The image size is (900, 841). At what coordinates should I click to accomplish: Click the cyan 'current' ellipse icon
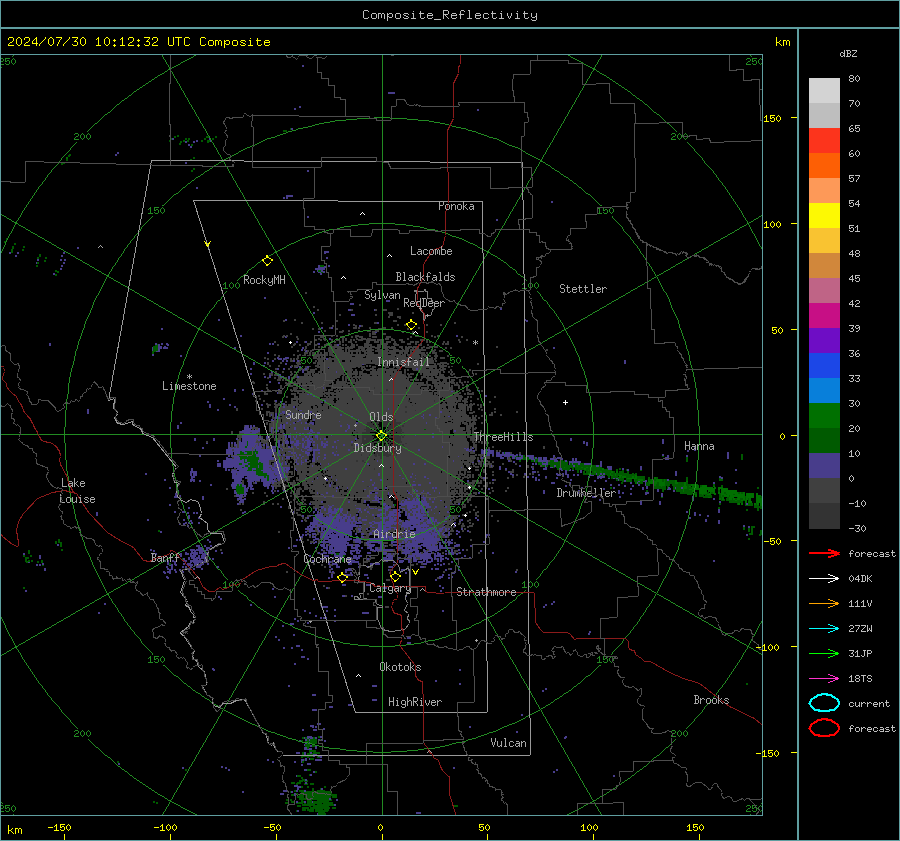click(824, 703)
